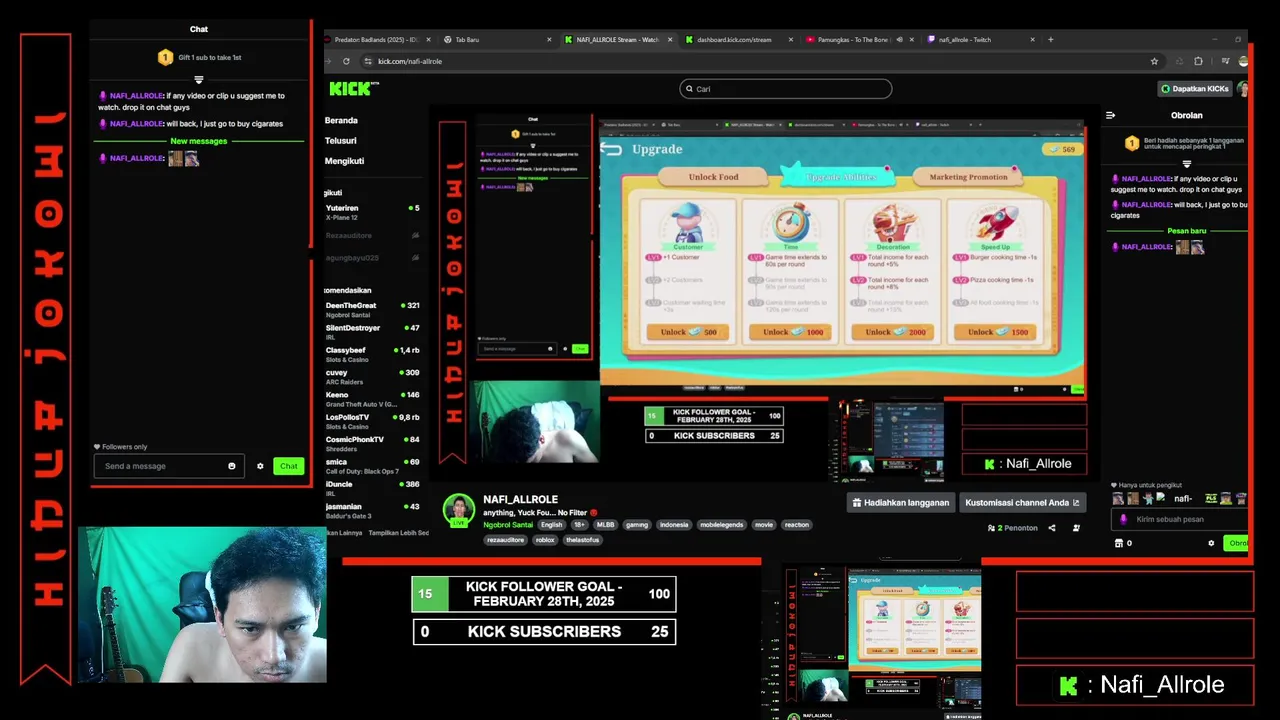Click the Tampilkan Lebih Sedikit sidebar link

click(x=399, y=533)
